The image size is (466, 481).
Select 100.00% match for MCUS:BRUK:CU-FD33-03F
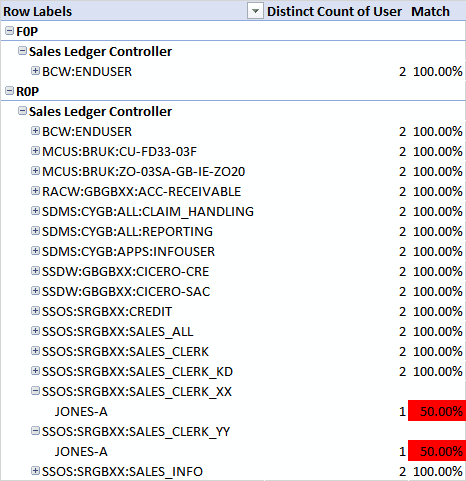click(x=438, y=151)
